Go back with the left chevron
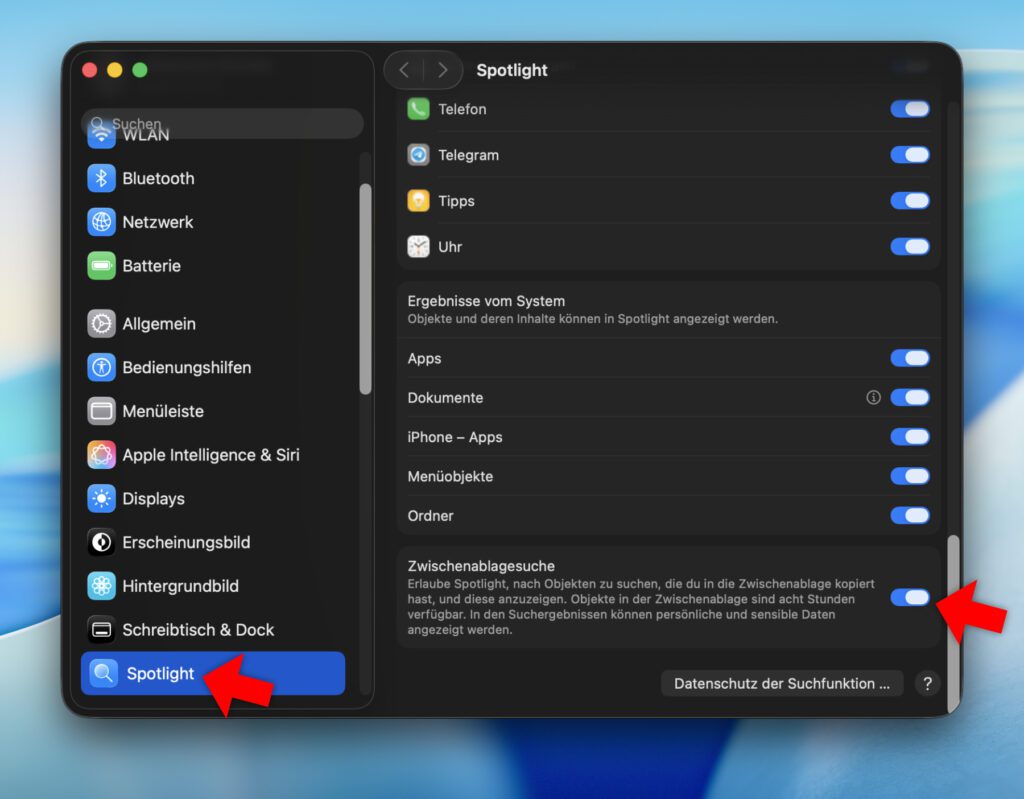 pyautogui.click(x=404, y=70)
